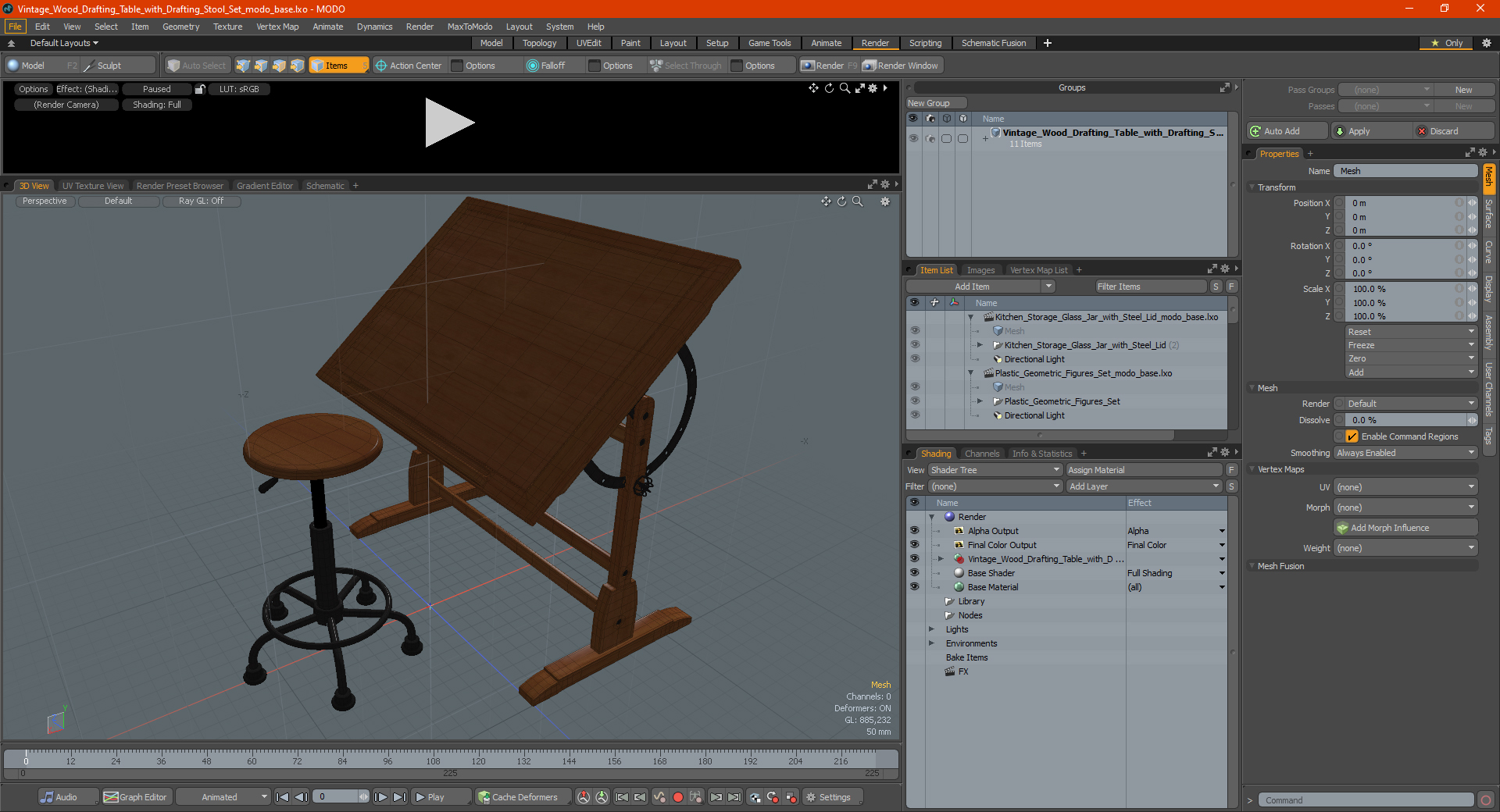Viewport: 1500px width, 812px height.
Task: Toggle visibility of the Vintage_Wood_Drafting_Table group
Action: pos(913,138)
